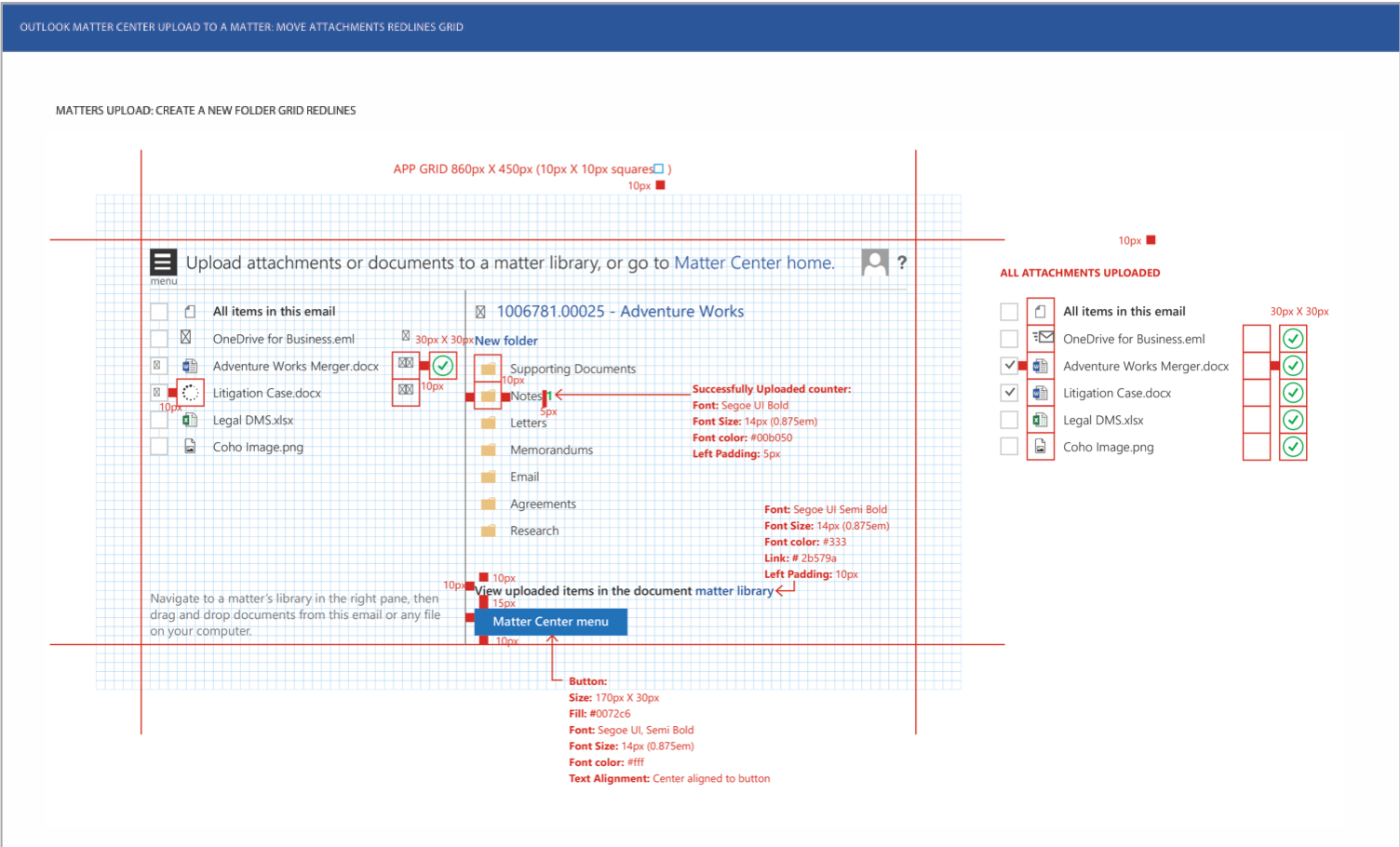Uncheck Adventure Works Merger.docx under All Attachments Uploaded
The image size is (1400, 847).
[1009, 366]
